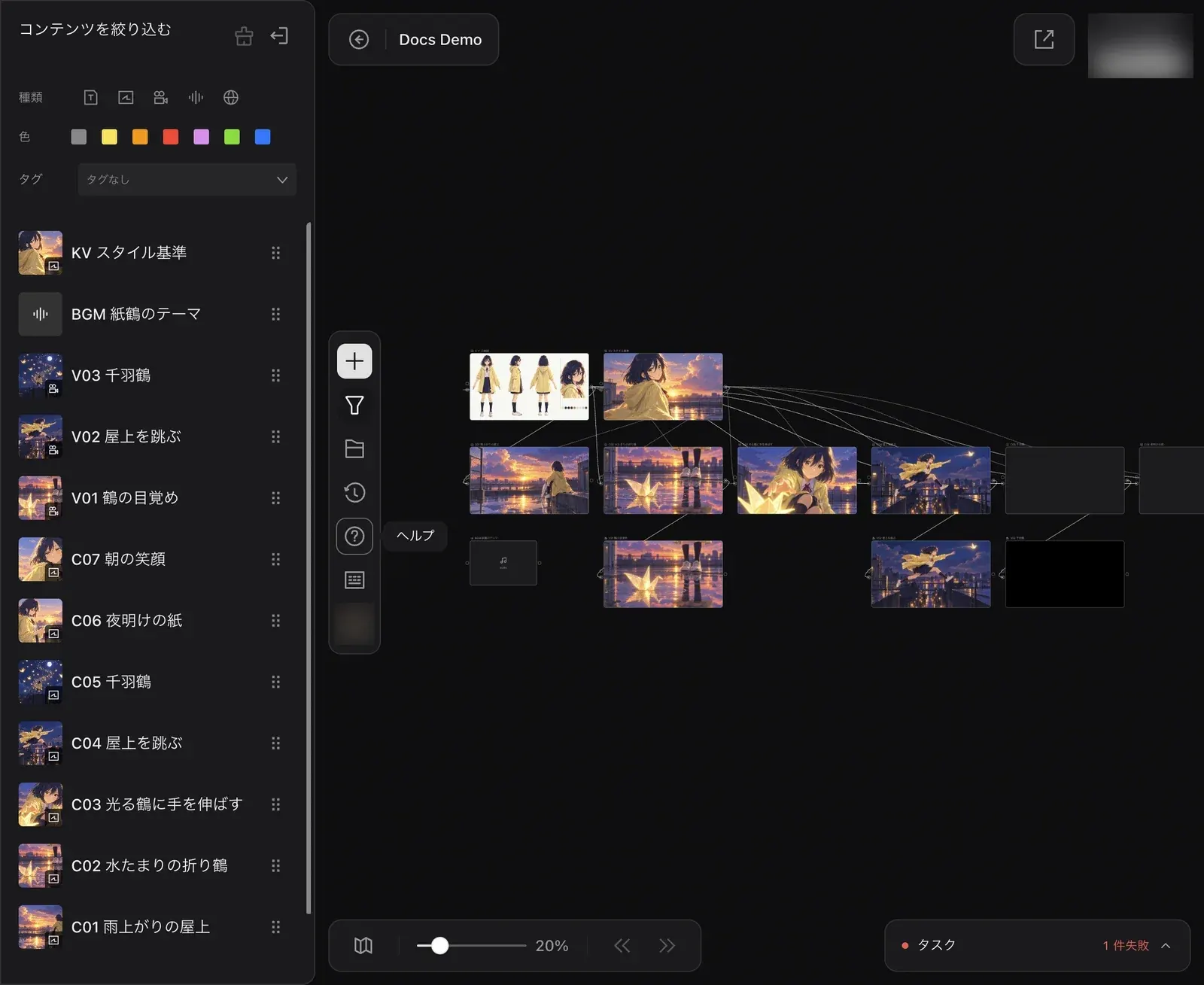
Task: Toggle the image type filter
Action: coord(126,97)
